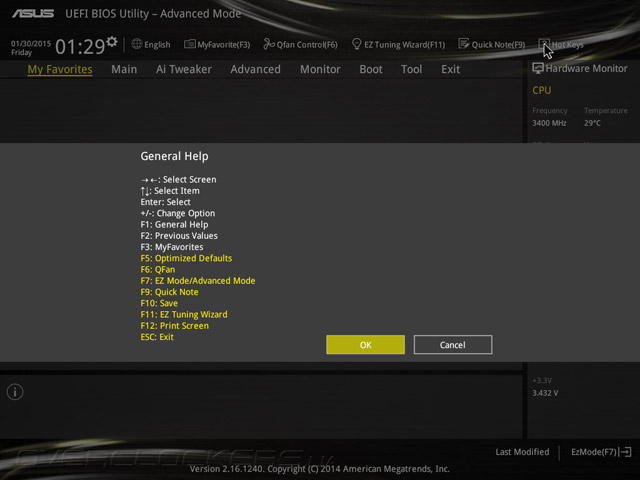Click the F12: Print Screen line

(x=175, y=326)
